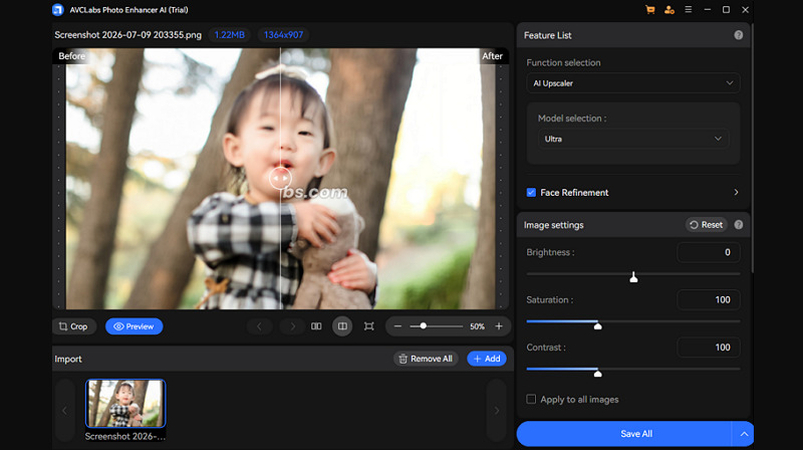Click the Saturation value field

pyautogui.click(x=708, y=300)
